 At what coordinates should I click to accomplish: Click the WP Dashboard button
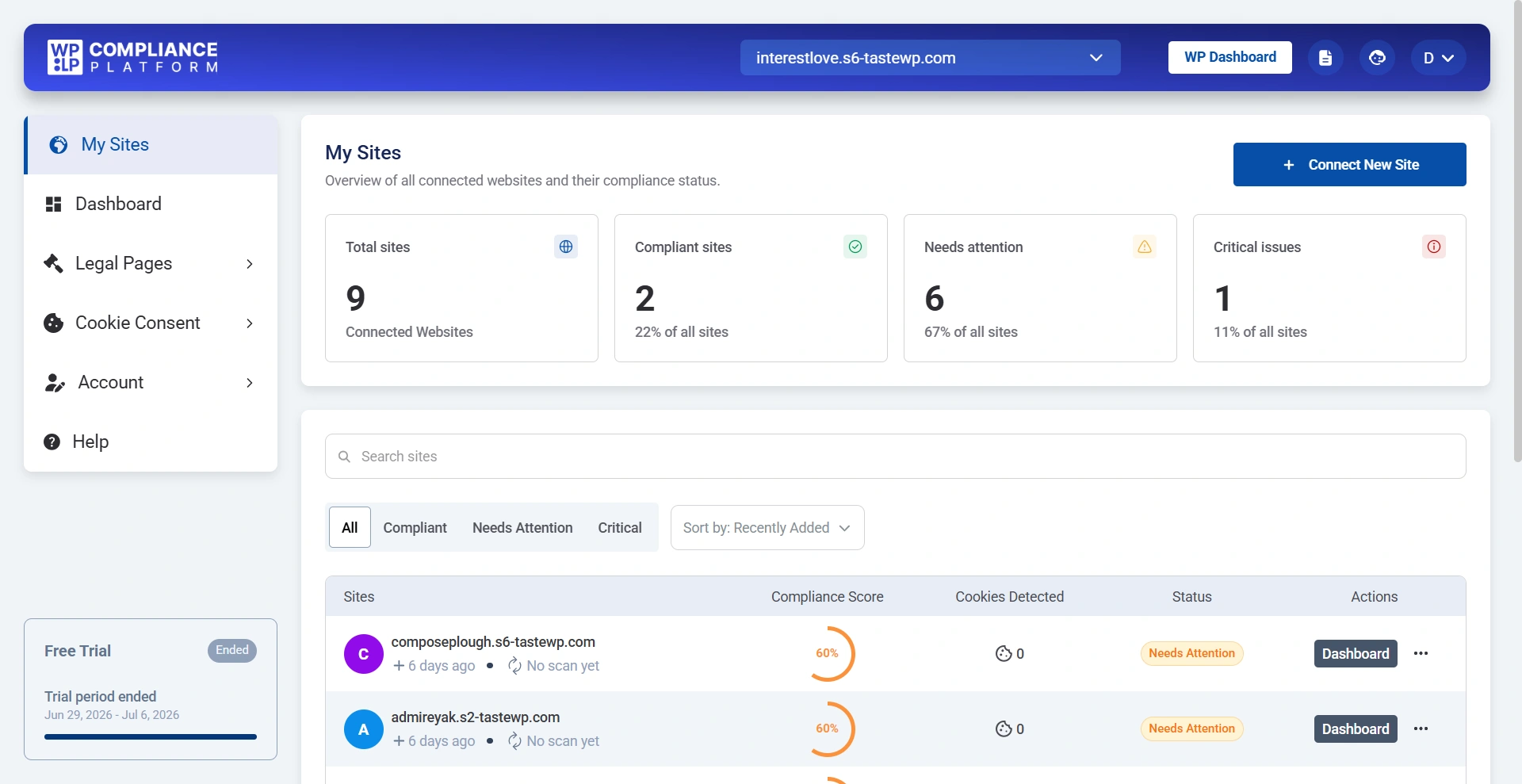point(1230,58)
